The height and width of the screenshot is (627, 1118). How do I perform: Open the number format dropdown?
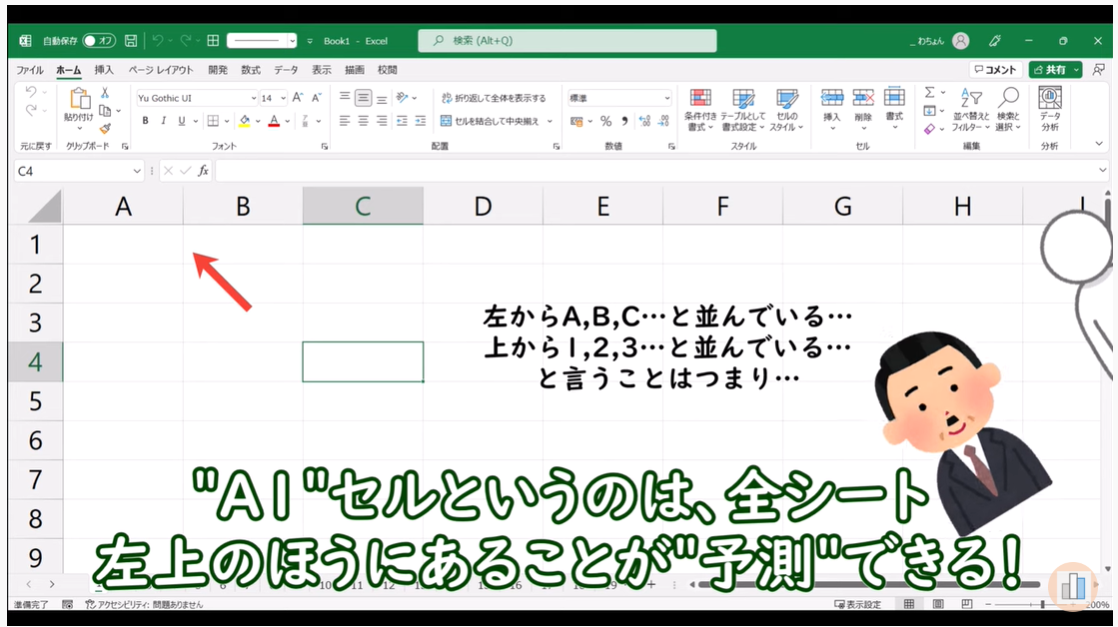tap(667, 98)
